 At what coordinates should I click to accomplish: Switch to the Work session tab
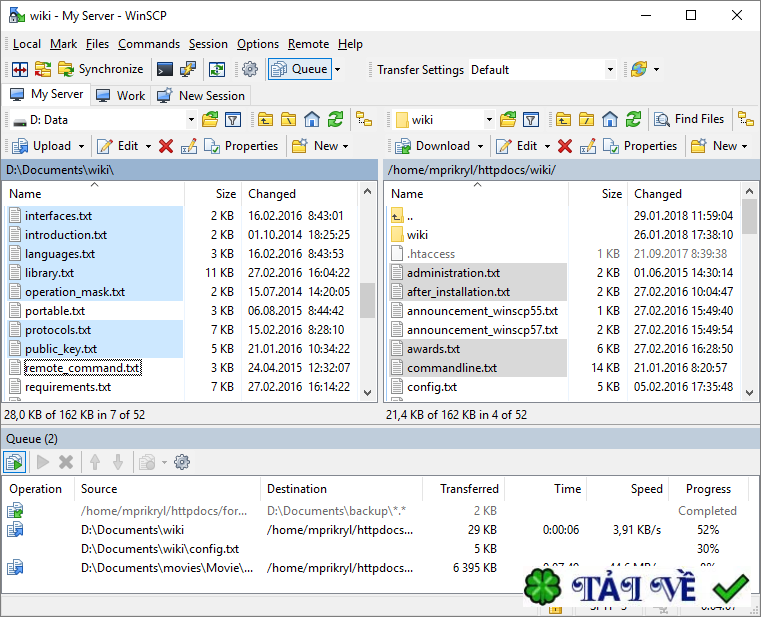coord(121,95)
